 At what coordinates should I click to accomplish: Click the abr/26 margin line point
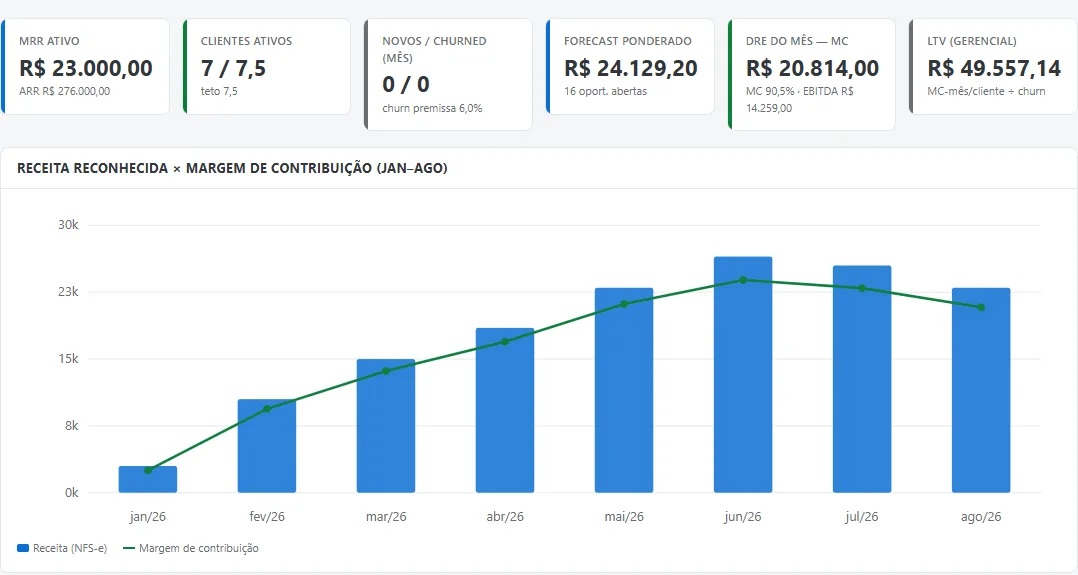click(505, 342)
